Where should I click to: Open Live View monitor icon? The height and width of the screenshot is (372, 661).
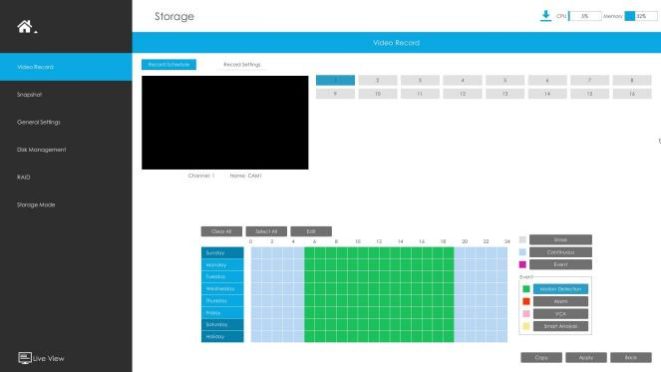[x=25, y=358]
